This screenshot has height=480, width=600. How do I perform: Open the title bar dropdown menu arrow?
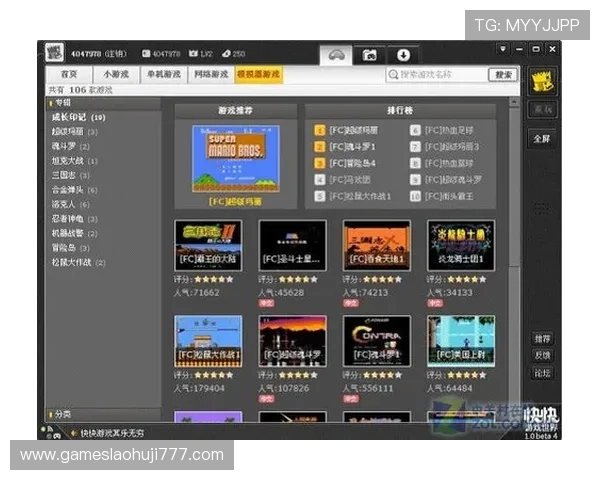(x=502, y=49)
